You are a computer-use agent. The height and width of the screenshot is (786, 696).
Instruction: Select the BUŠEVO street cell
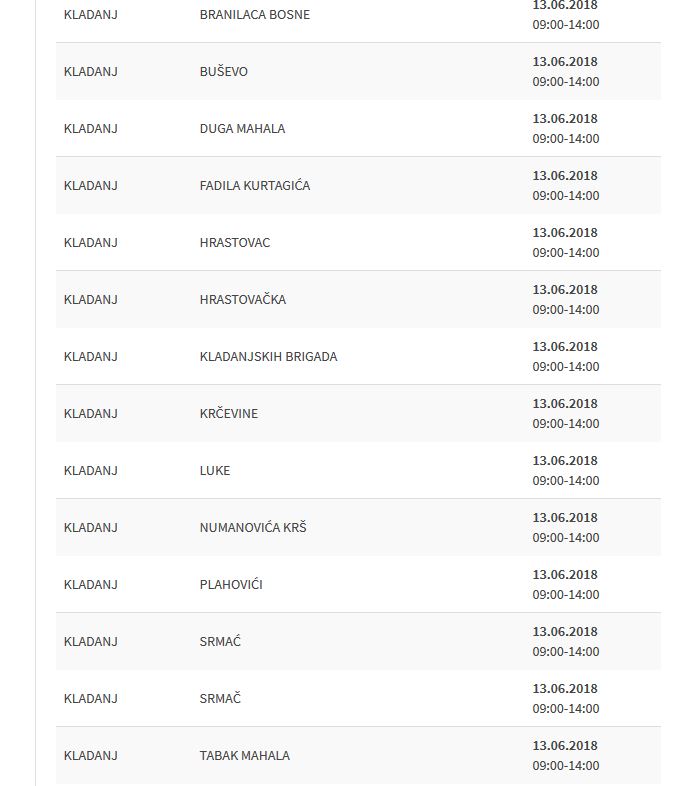pos(224,72)
